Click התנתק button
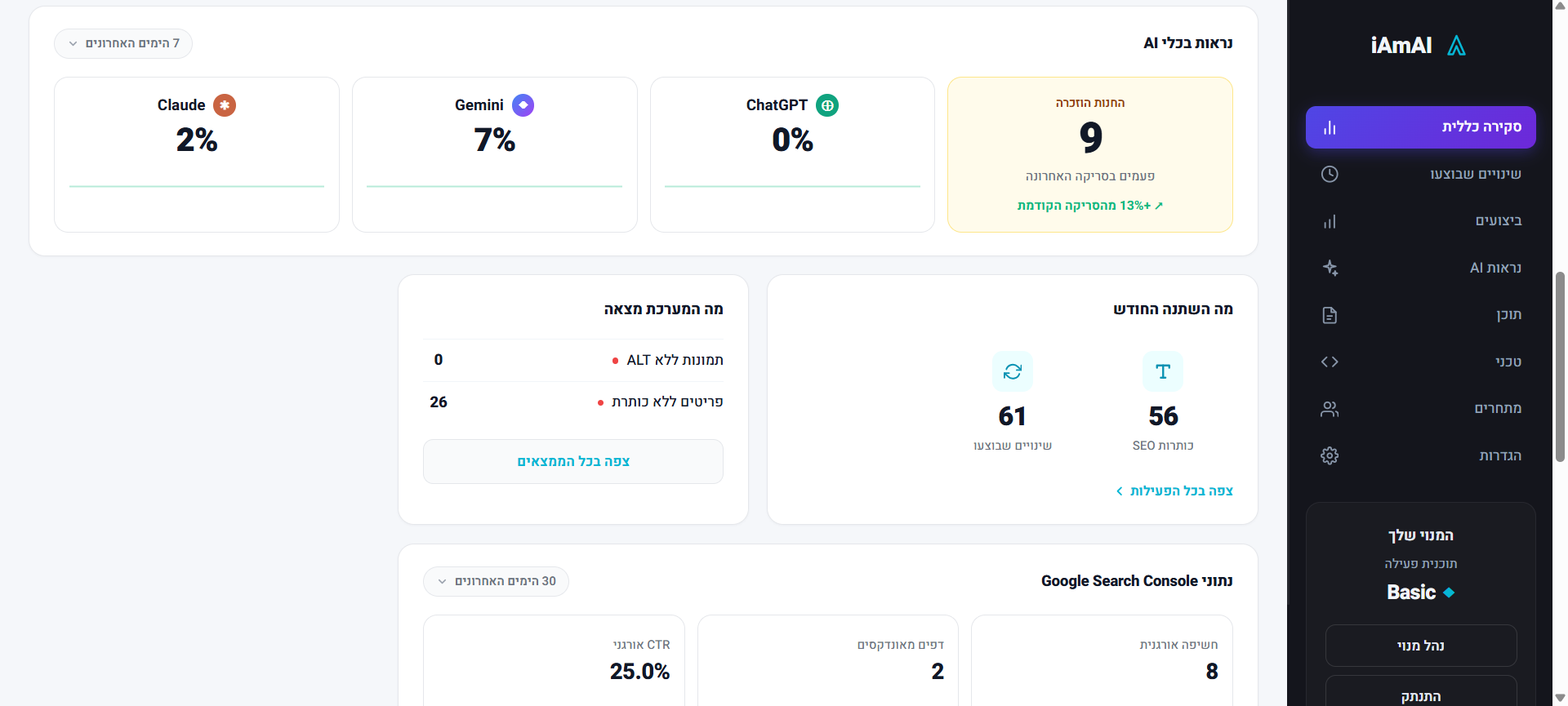 pyautogui.click(x=1421, y=692)
